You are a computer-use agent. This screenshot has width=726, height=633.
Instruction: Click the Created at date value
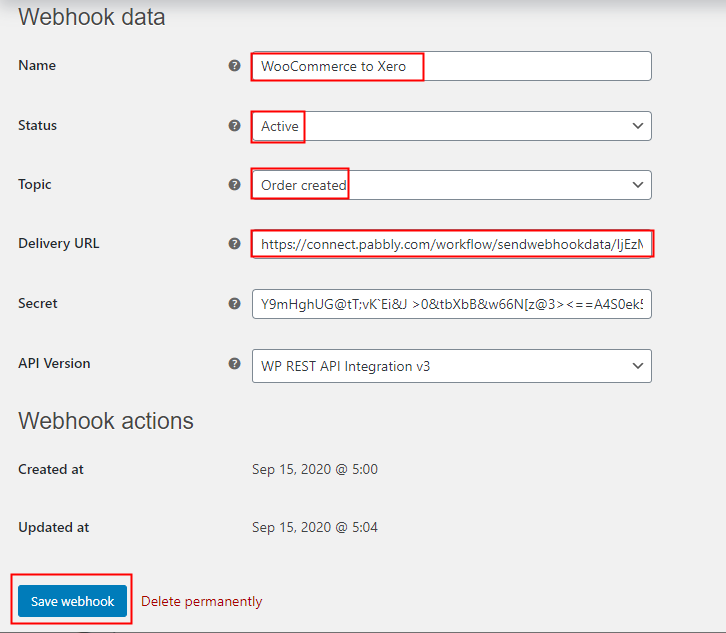coord(315,469)
